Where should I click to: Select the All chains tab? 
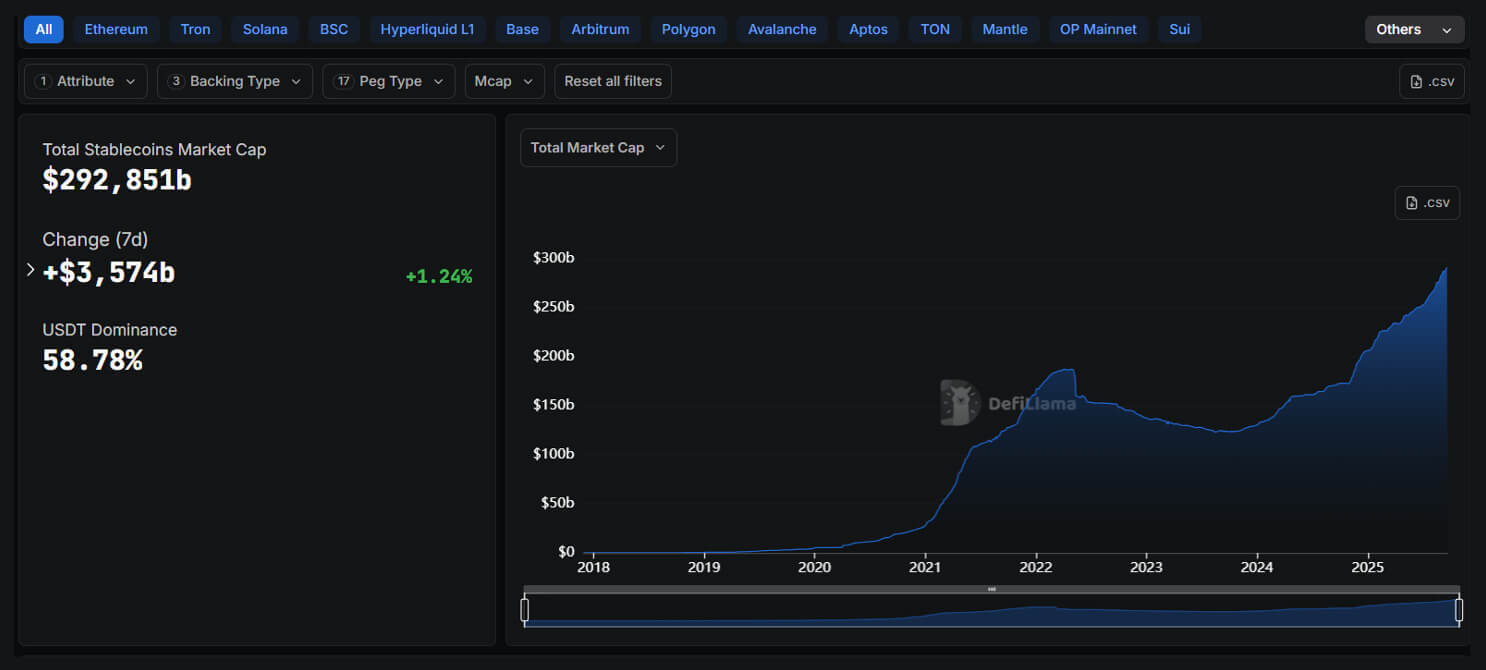tap(43, 29)
